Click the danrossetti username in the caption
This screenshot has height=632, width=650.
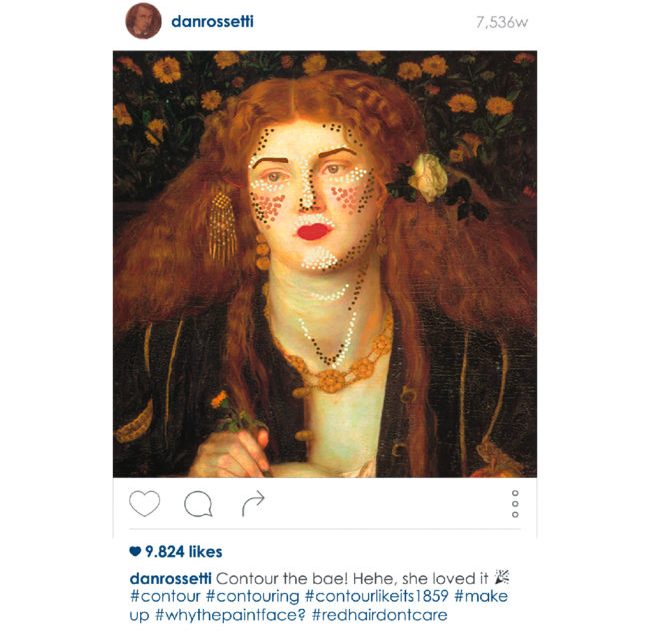(170, 578)
